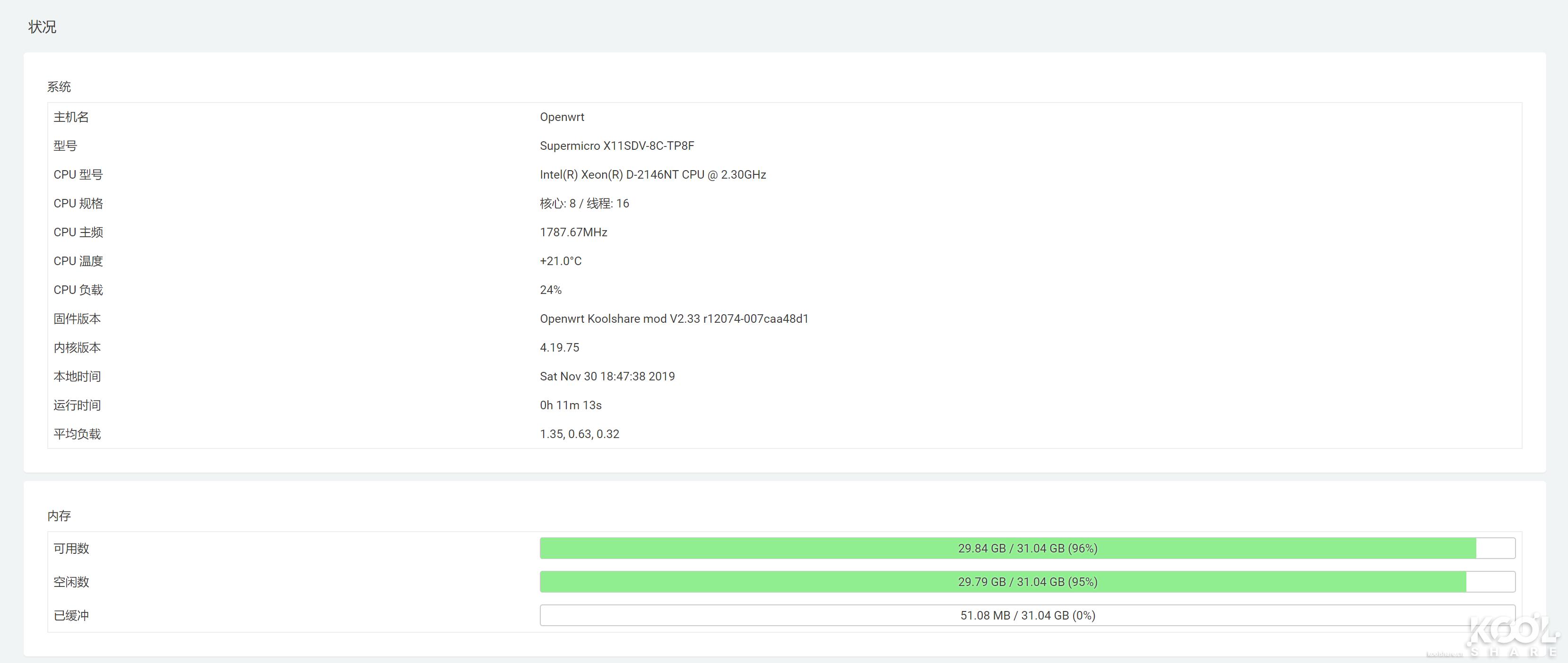Image resolution: width=1568 pixels, height=663 pixels.
Task: Click the 状况 page heading
Action: 42,27
